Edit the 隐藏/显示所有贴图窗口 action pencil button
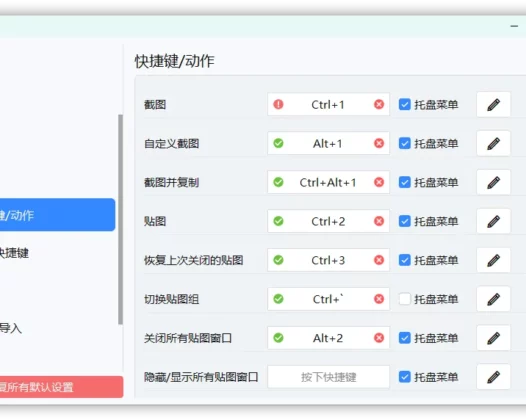This screenshot has height=420, width=526. [x=493, y=377]
